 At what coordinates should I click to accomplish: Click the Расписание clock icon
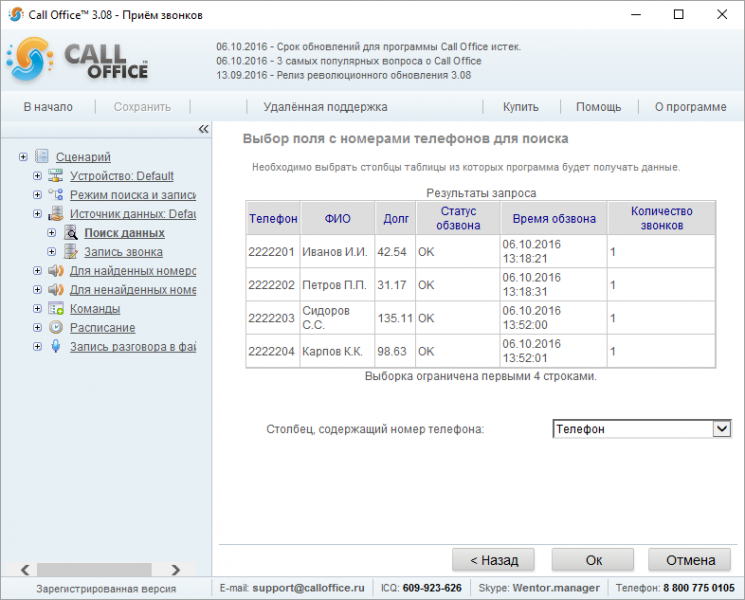tap(56, 328)
